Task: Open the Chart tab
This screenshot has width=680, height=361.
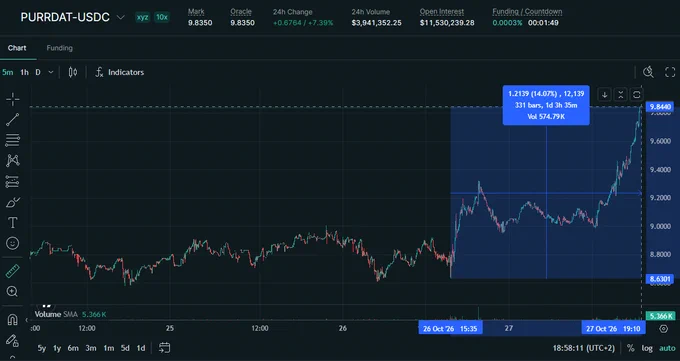Action: [17, 48]
